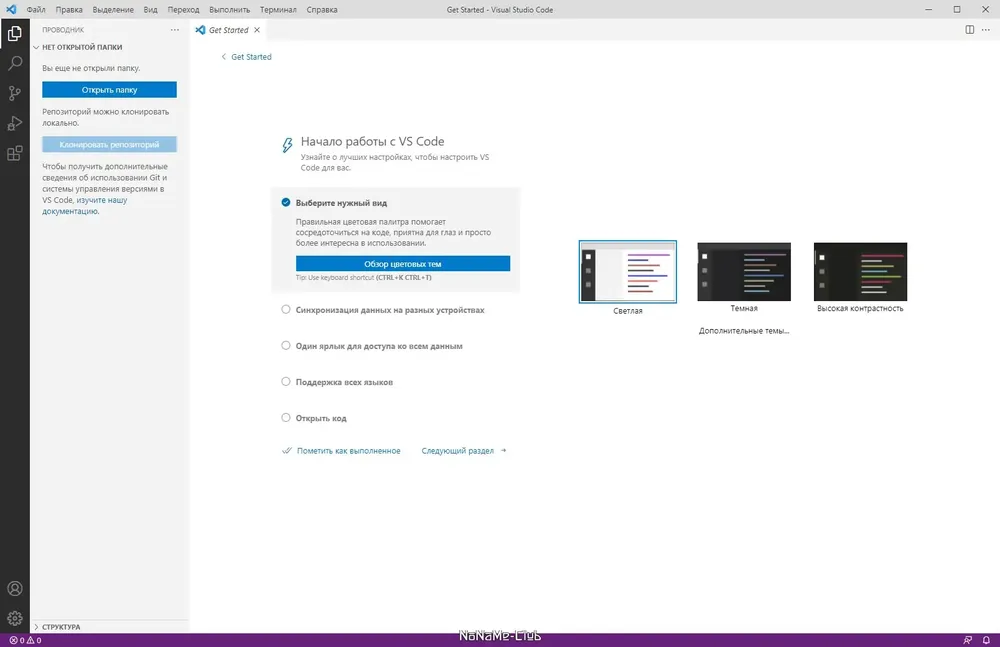Screen dimensions: 1000x647
Task: Go to 'Следующий раздел' link
Action: [x=464, y=450]
